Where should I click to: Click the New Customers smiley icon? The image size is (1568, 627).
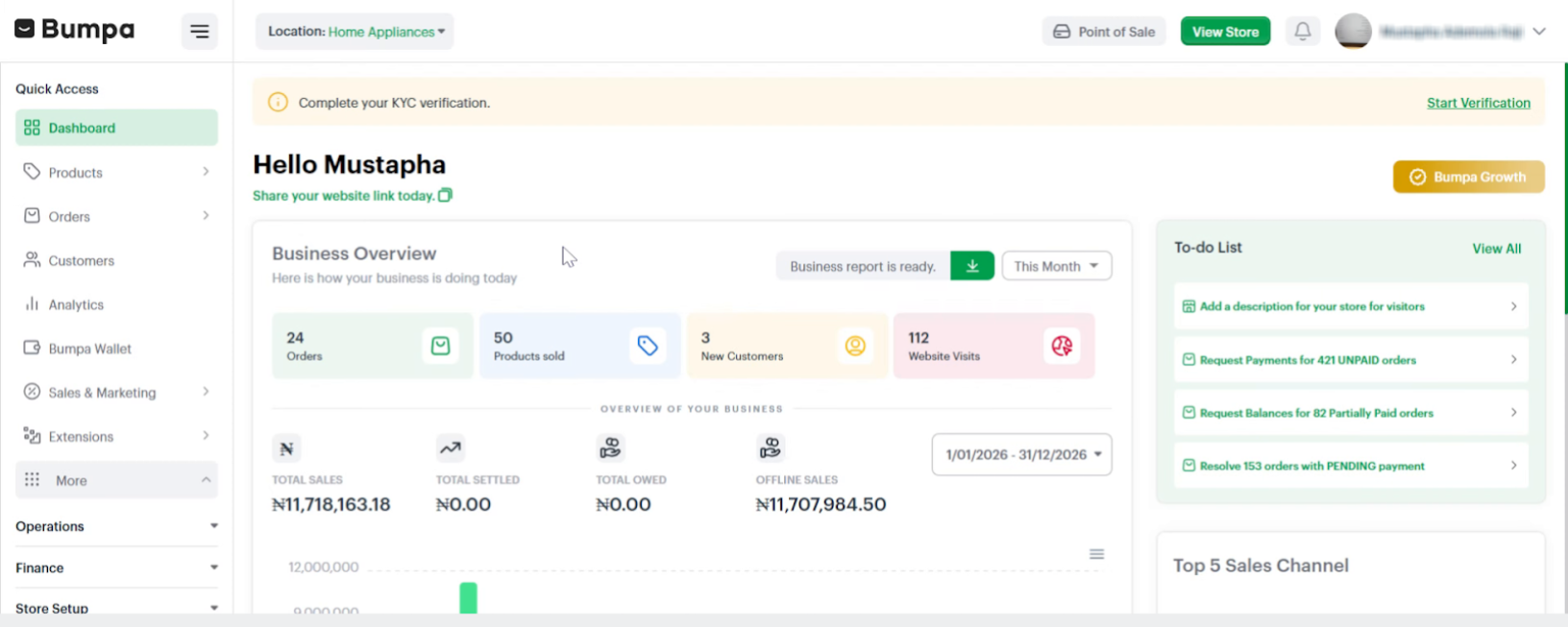pos(855,346)
